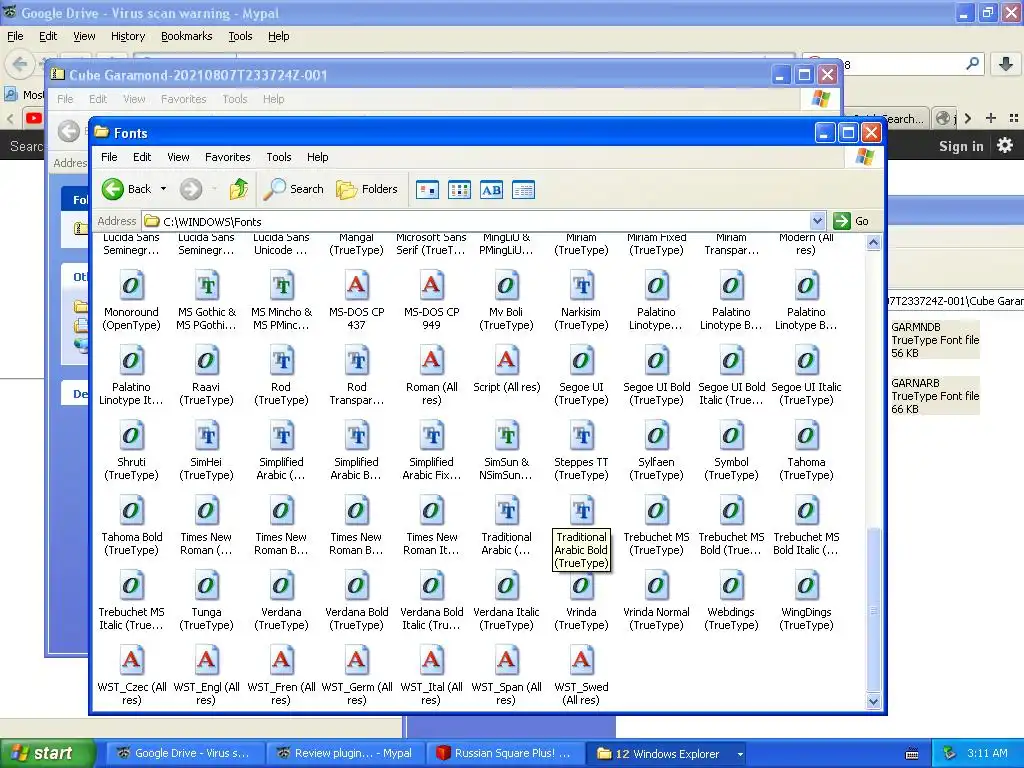
Task: Select the Mv Boli (TrueType) font icon
Action: pyautogui.click(x=506, y=286)
